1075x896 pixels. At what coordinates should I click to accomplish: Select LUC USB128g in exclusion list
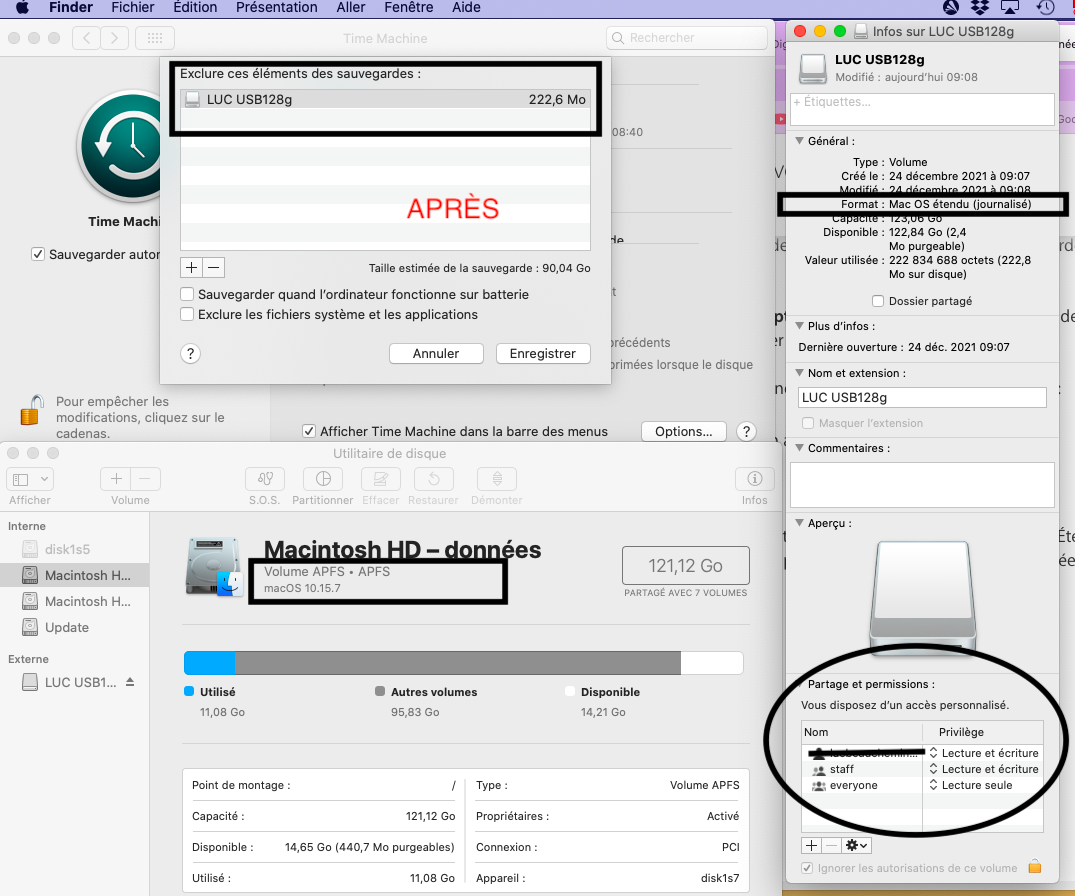pyautogui.click(x=385, y=99)
